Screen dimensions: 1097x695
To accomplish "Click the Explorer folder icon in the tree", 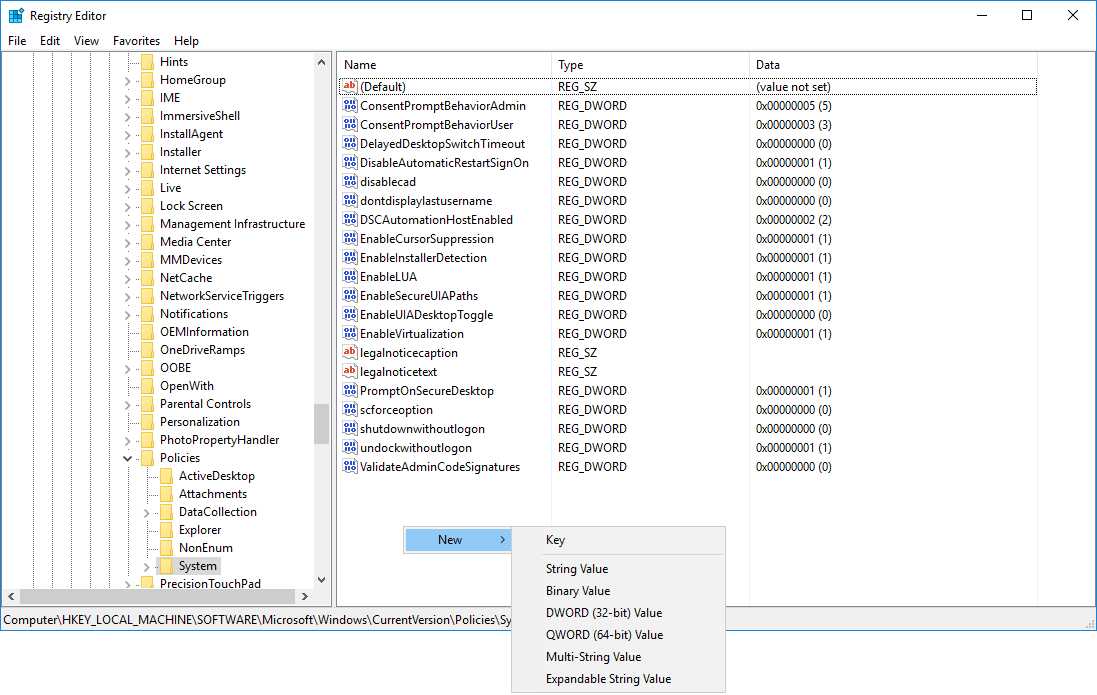I will tap(167, 530).
